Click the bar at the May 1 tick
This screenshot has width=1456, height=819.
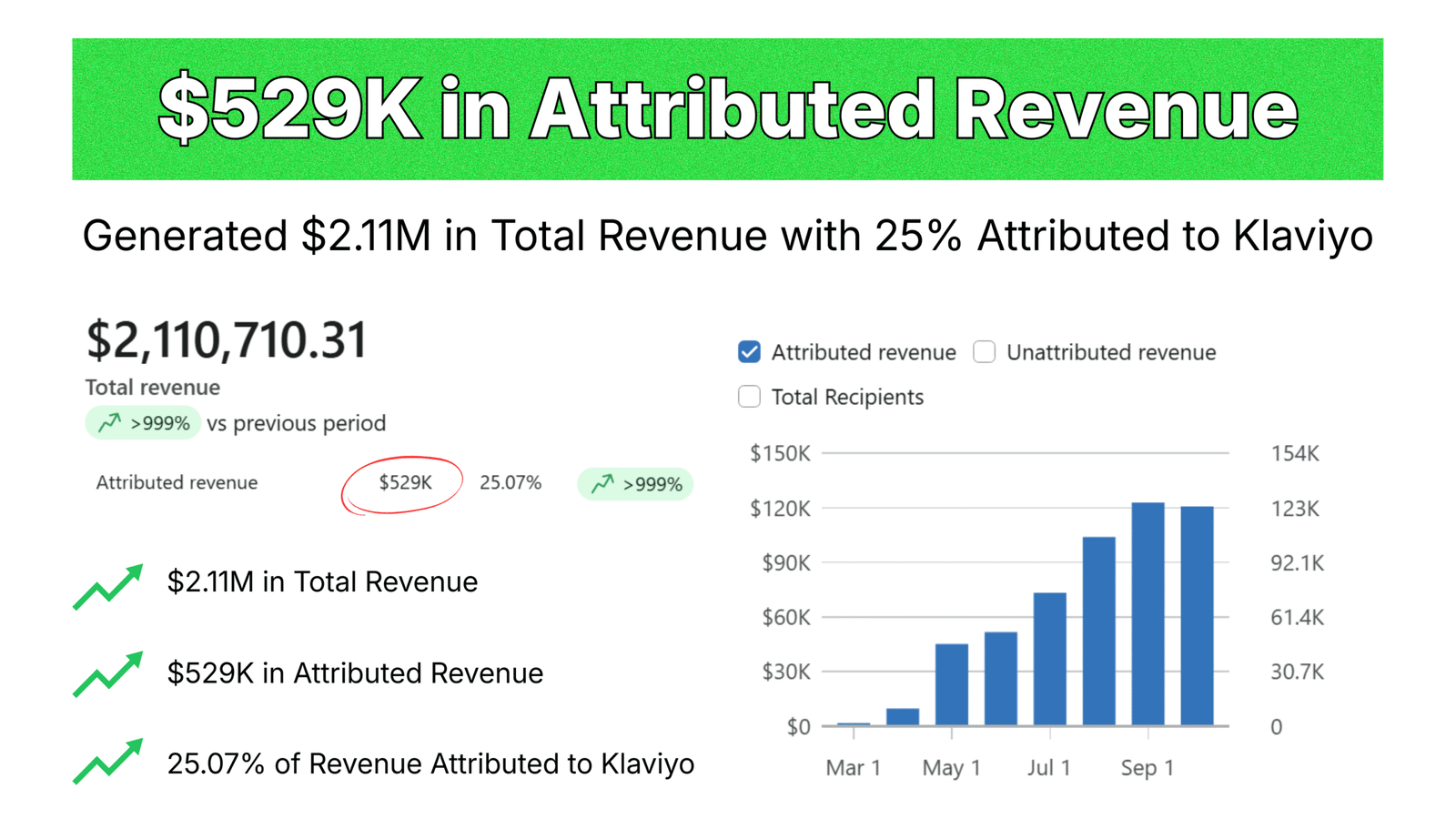(x=952, y=684)
